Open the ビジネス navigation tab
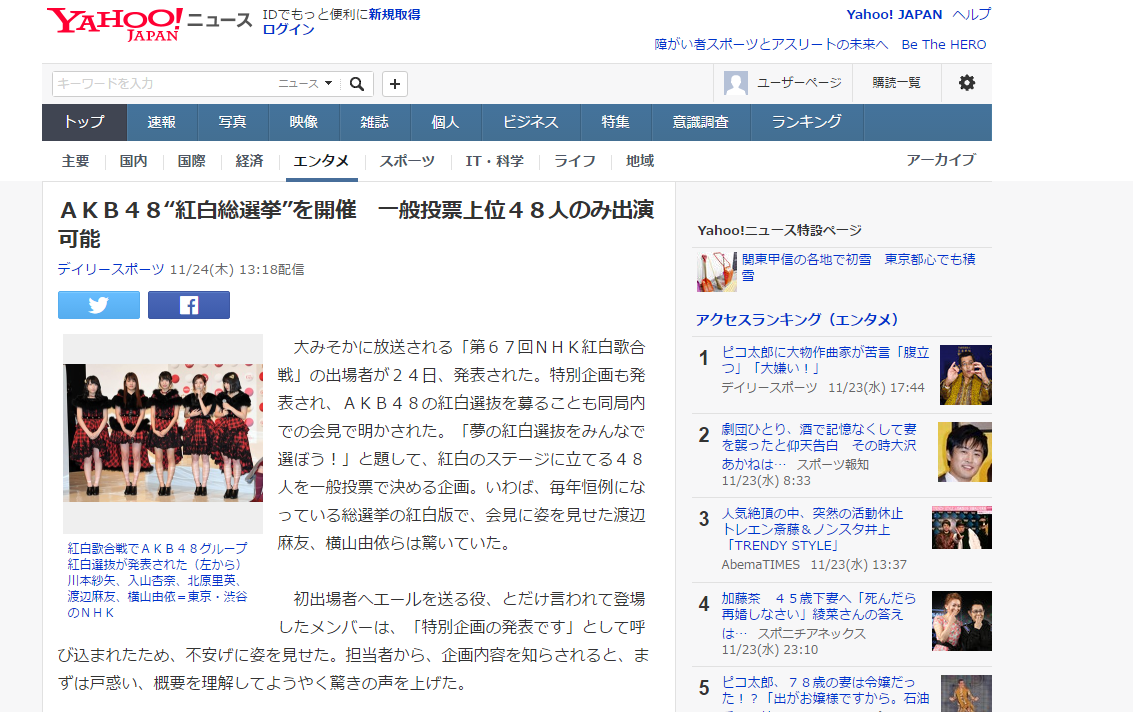This screenshot has height=712, width=1133. (x=531, y=122)
